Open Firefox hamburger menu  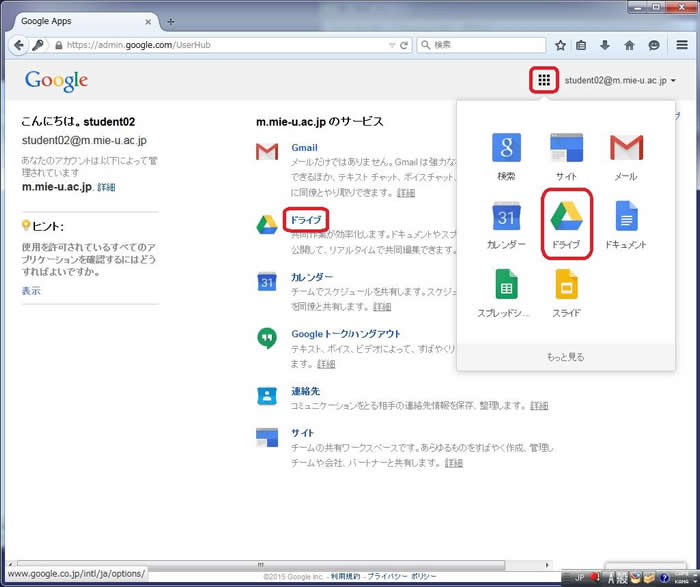(x=682, y=45)
